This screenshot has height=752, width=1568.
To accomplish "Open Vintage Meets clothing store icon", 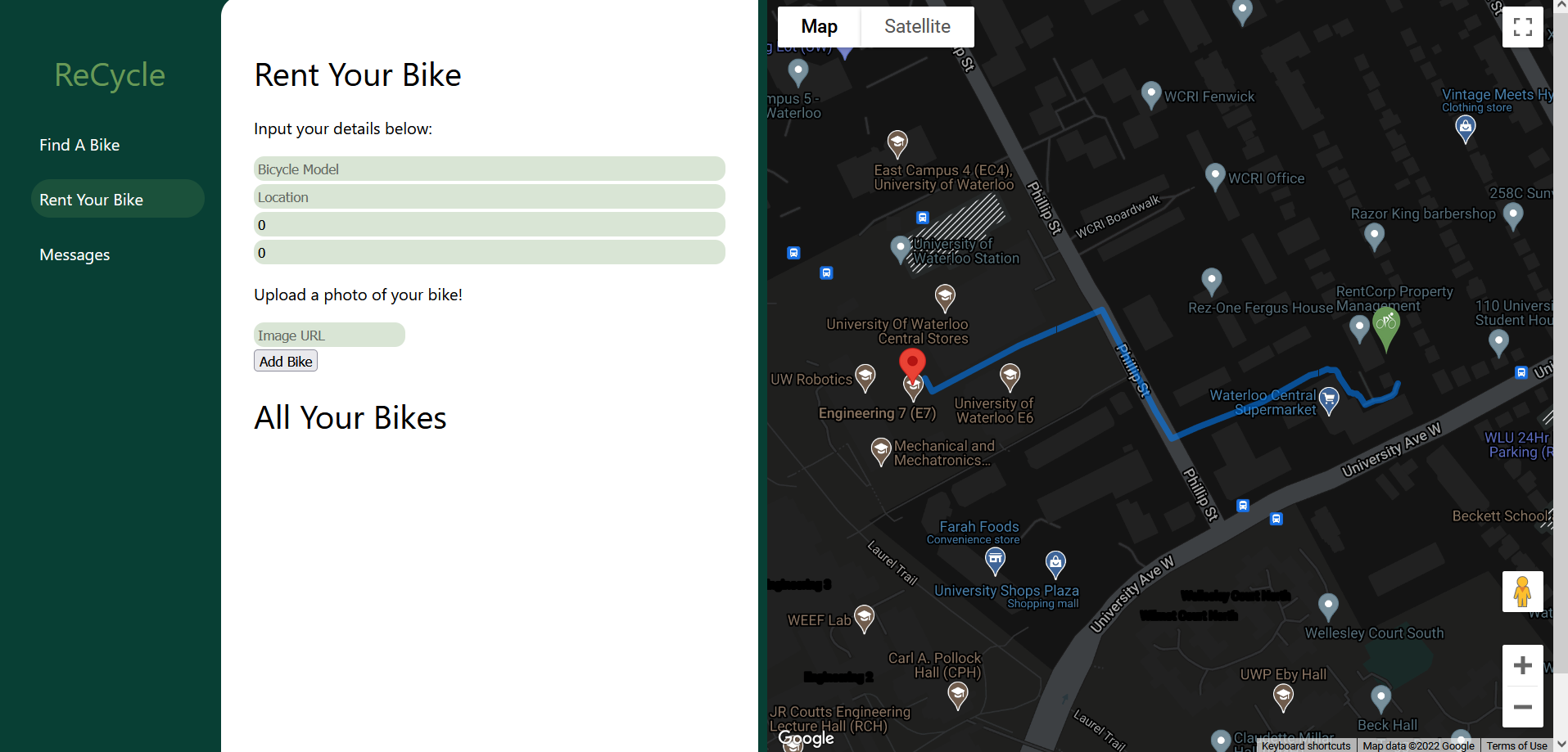I will 1466,128.
